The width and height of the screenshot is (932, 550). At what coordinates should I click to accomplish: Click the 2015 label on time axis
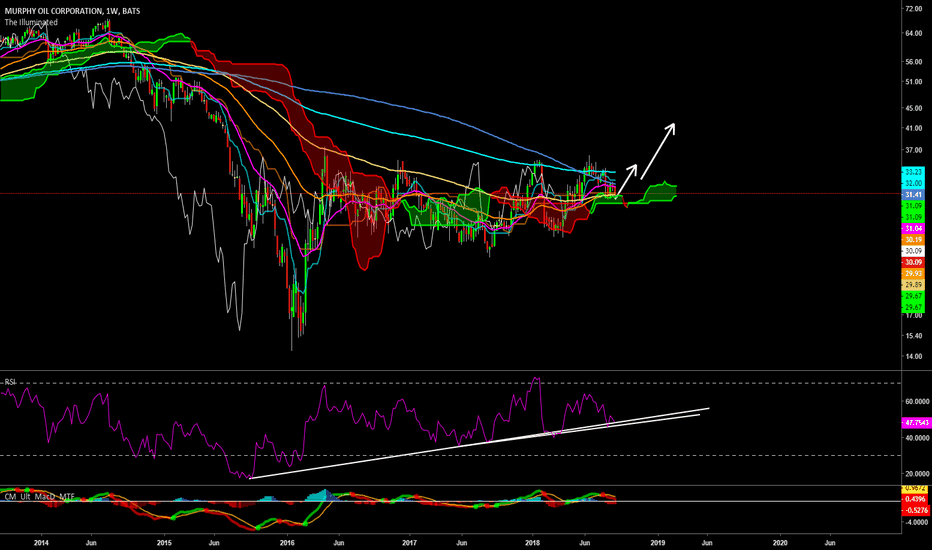click(164, 543)
